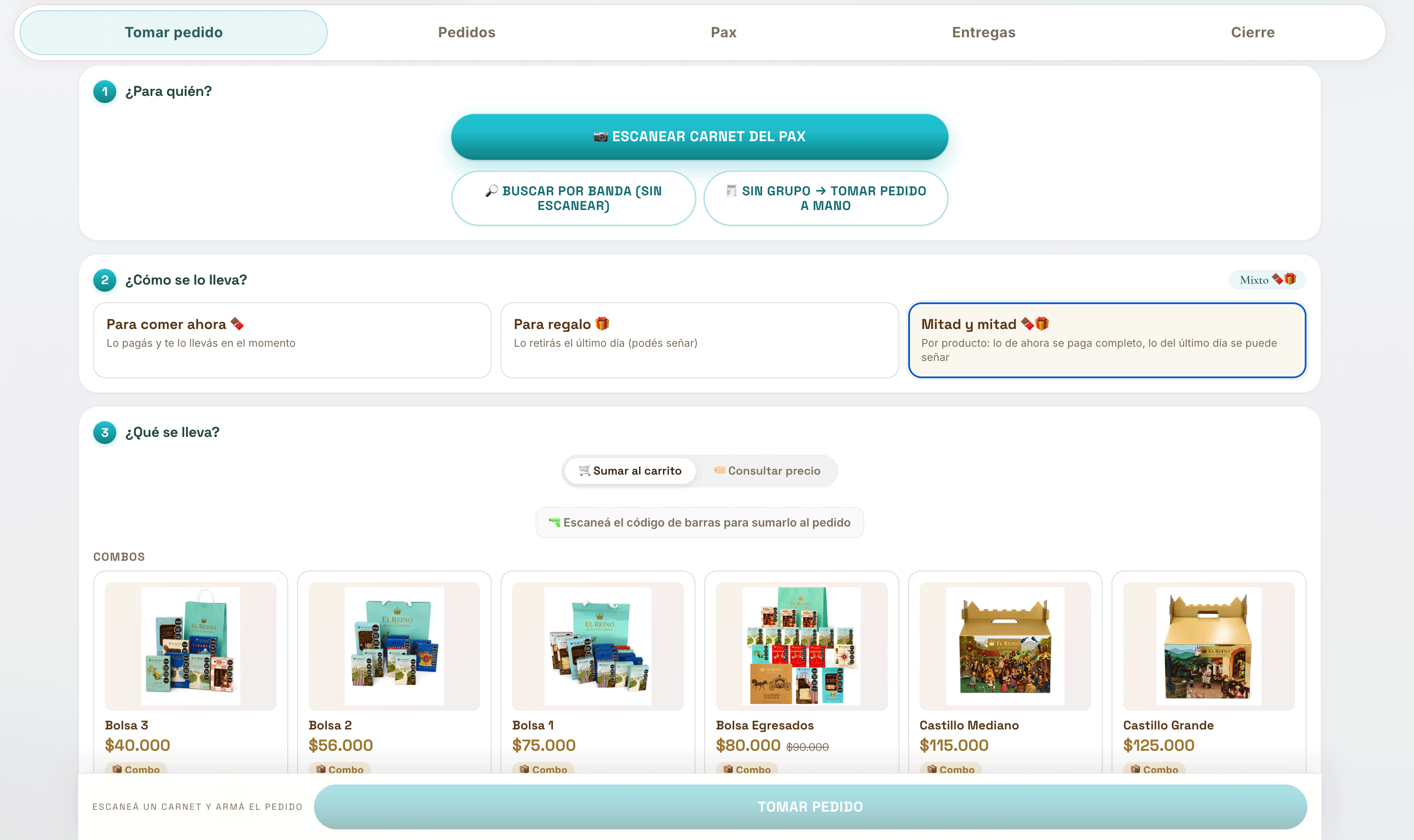Click the $56.000 price
1414x840 pixels.
pyautogui.click(x=341, y=745)
